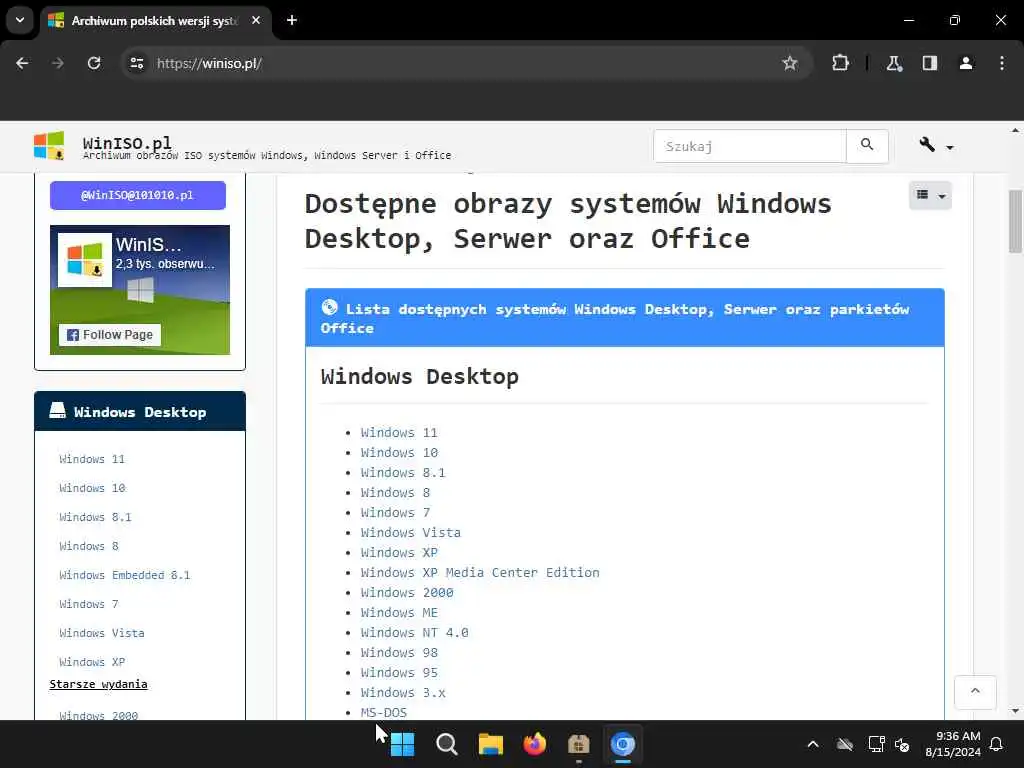Select Windows Embedded 8.1 in the sidebar
The image size is (1024, 768).
click(125, 575)
